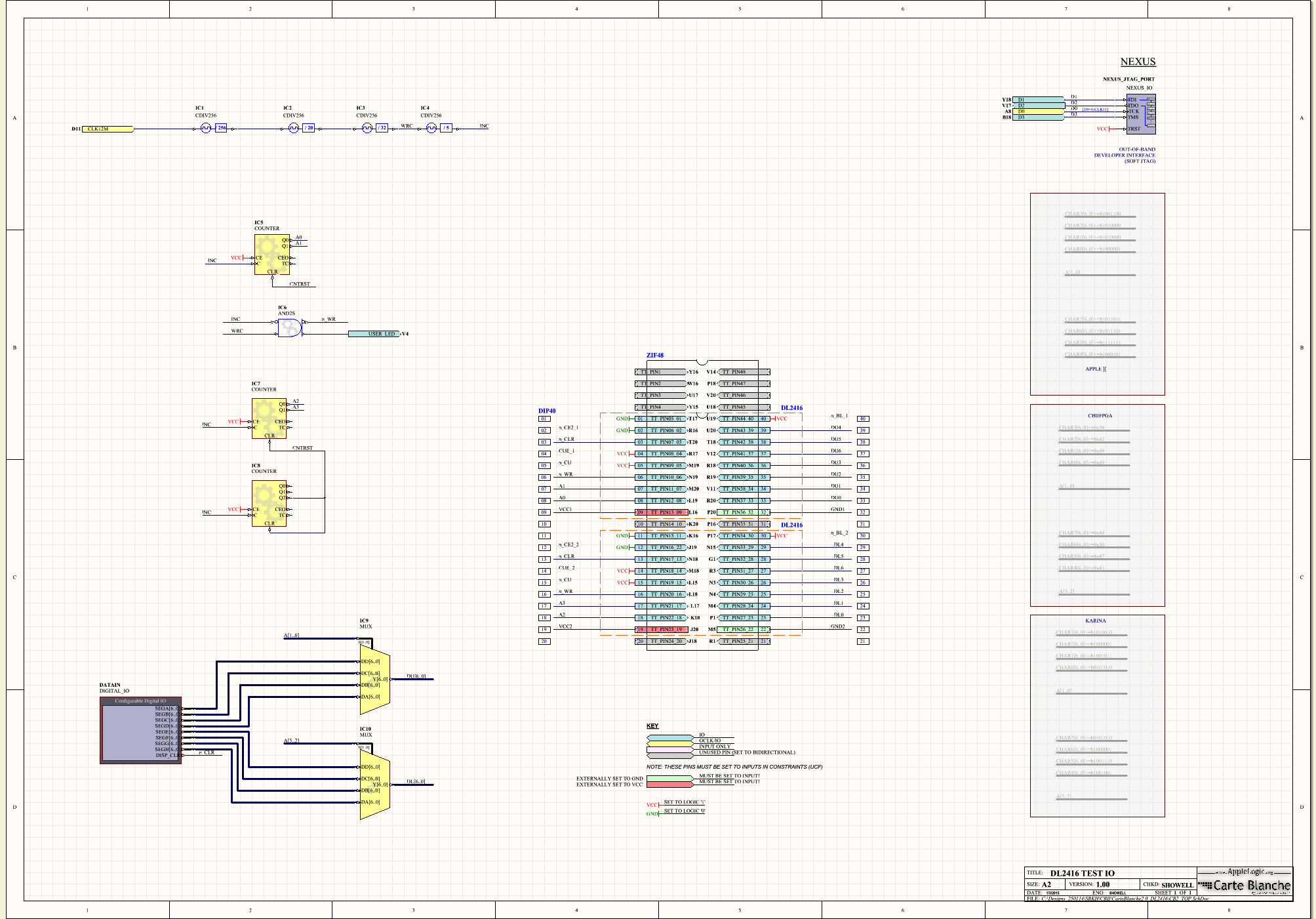This screenshot has width=1316, height=919.
Task: Click the D1 port at pin Y18
Action: pyautogui.click(x=1039, y=100)
